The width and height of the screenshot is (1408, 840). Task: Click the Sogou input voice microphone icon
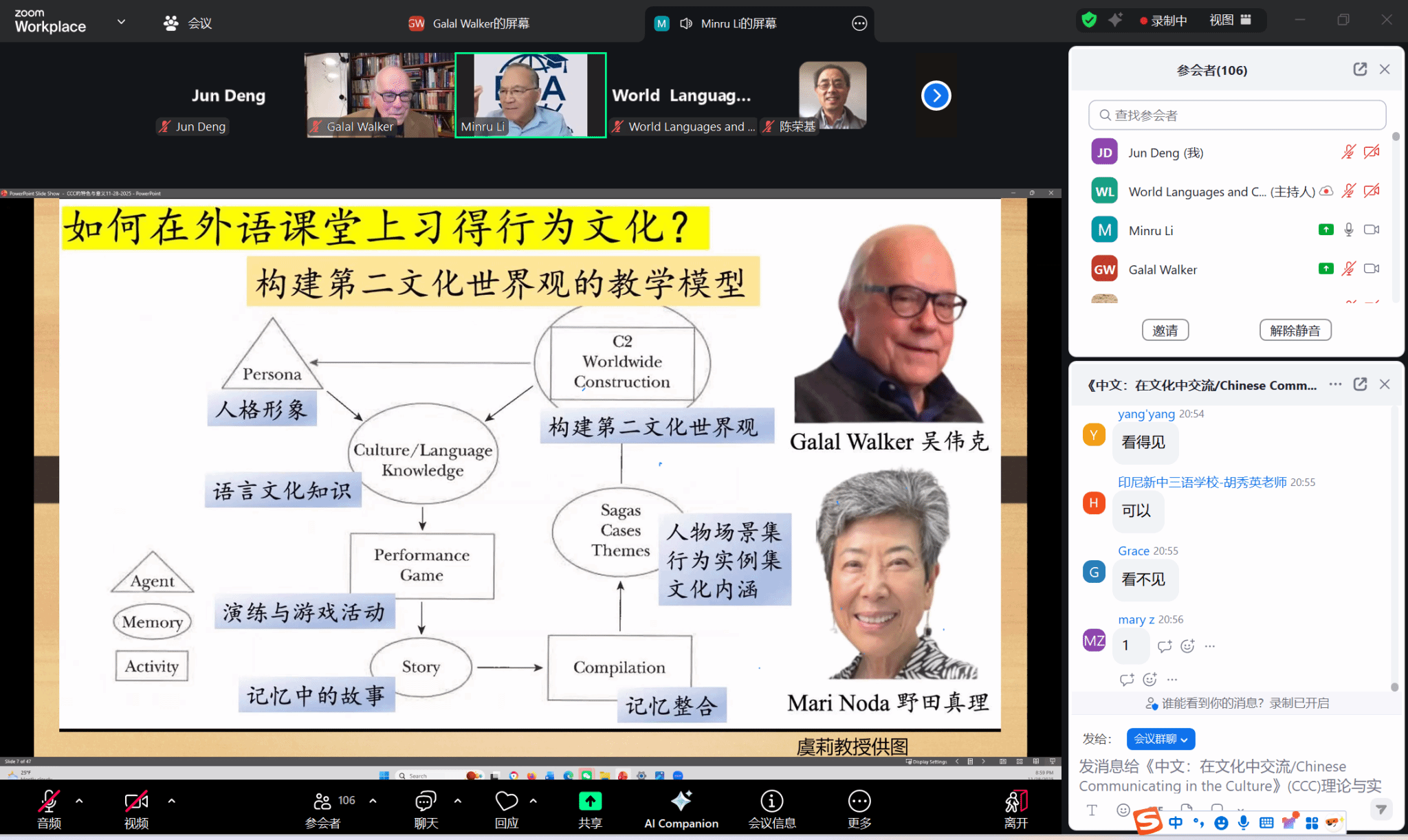point(1243,823)
